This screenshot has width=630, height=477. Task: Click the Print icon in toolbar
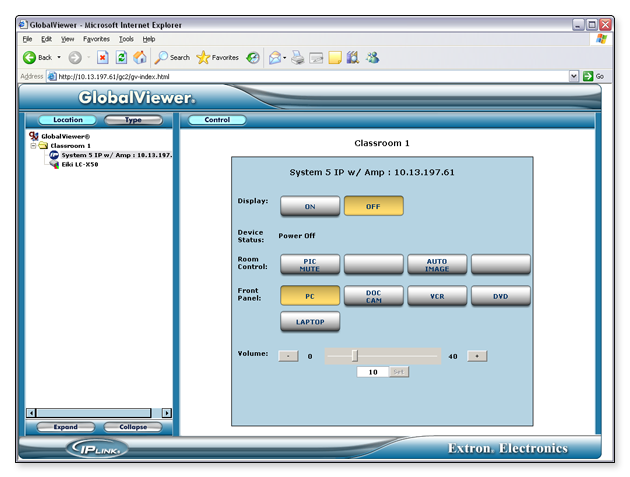click(x=297, y=58)
